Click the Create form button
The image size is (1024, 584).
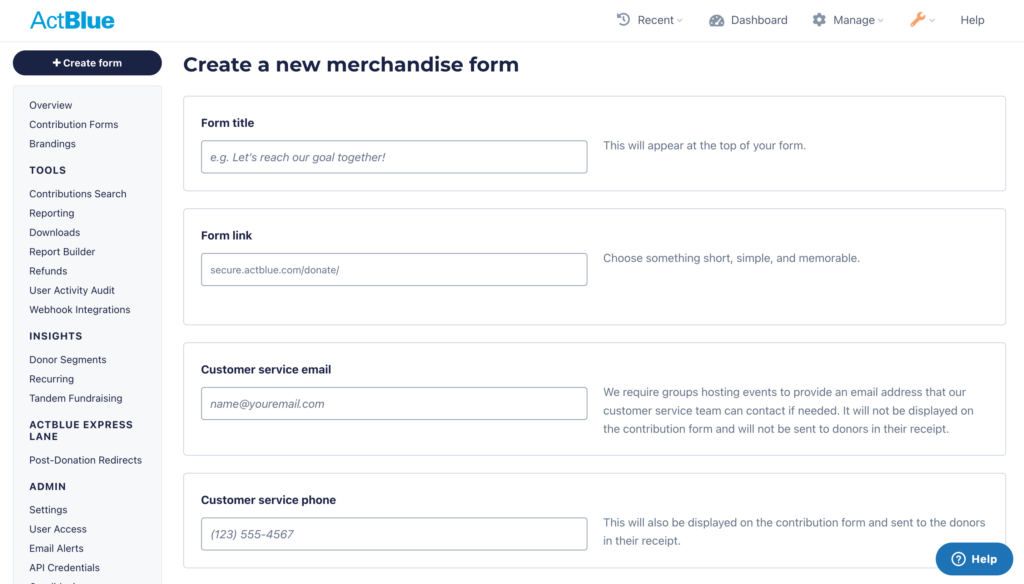point(87,63)
